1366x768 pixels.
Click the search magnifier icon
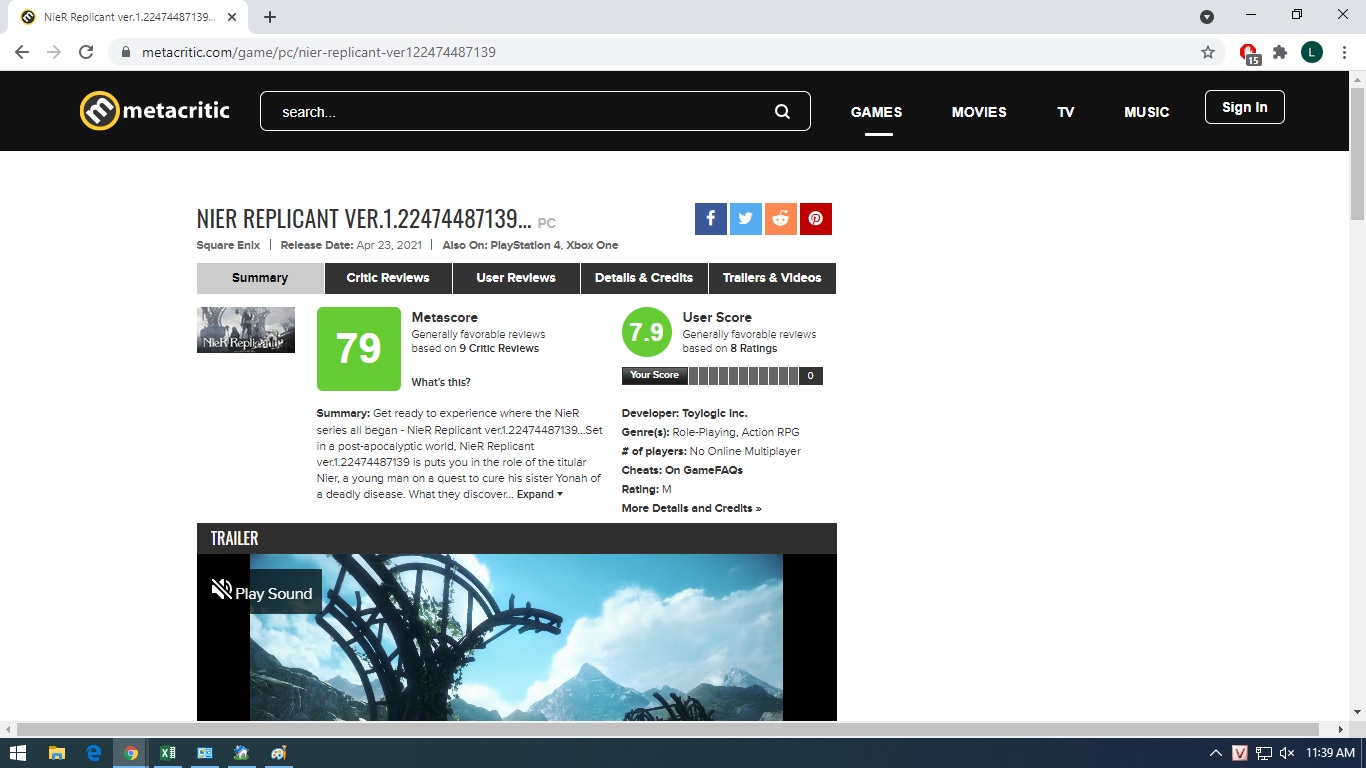point(782,112)
